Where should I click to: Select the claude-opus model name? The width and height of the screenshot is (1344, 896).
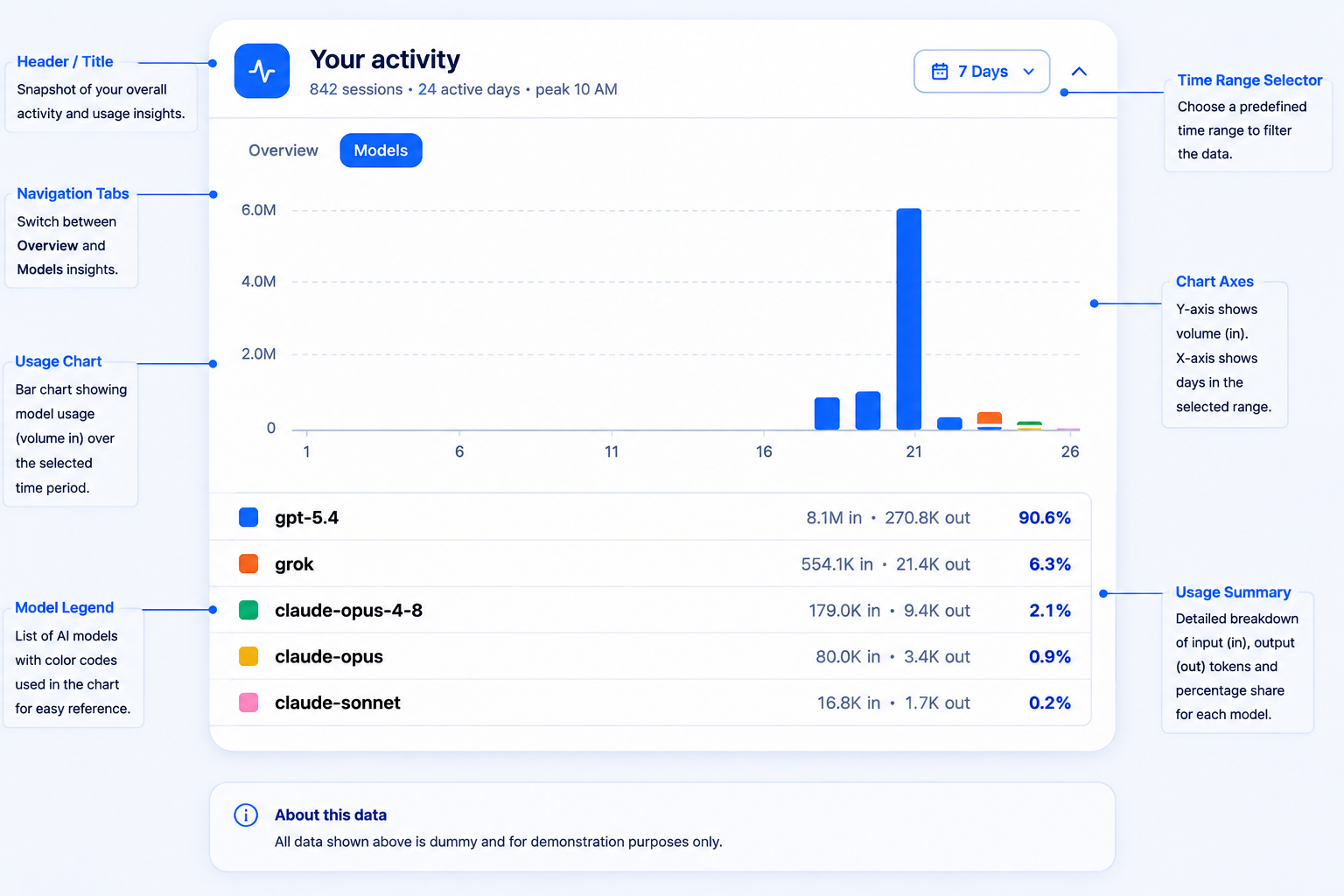tap(329, 657)
